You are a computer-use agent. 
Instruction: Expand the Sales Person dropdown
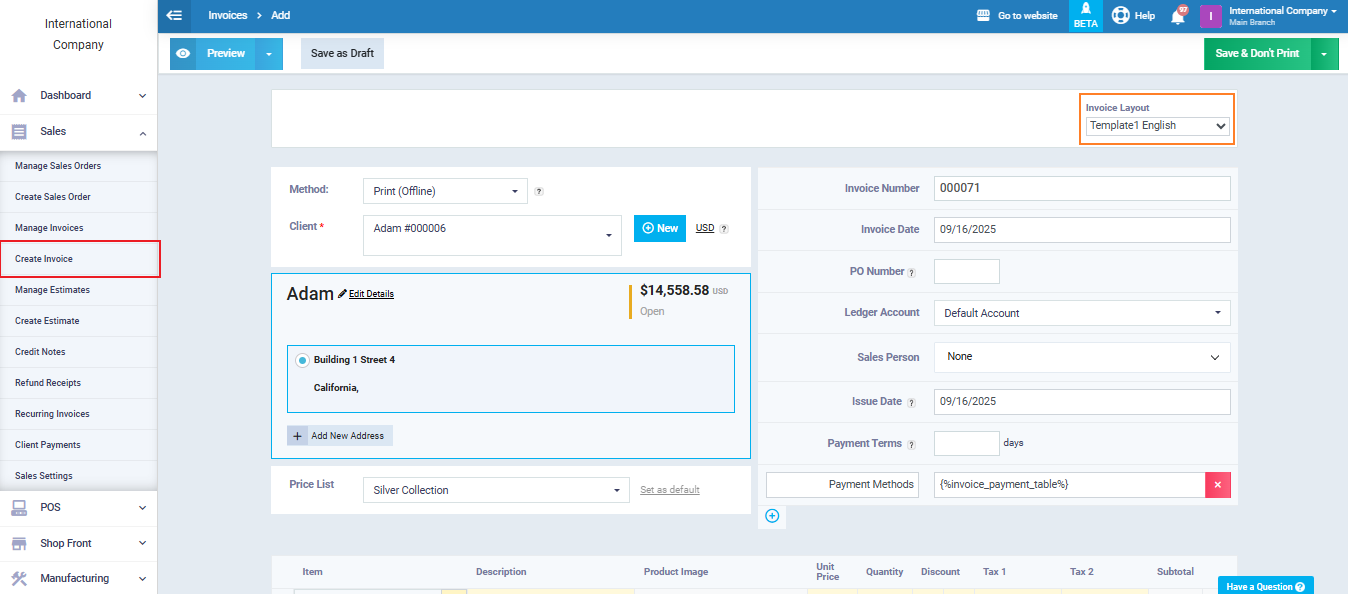[1081, 357]
